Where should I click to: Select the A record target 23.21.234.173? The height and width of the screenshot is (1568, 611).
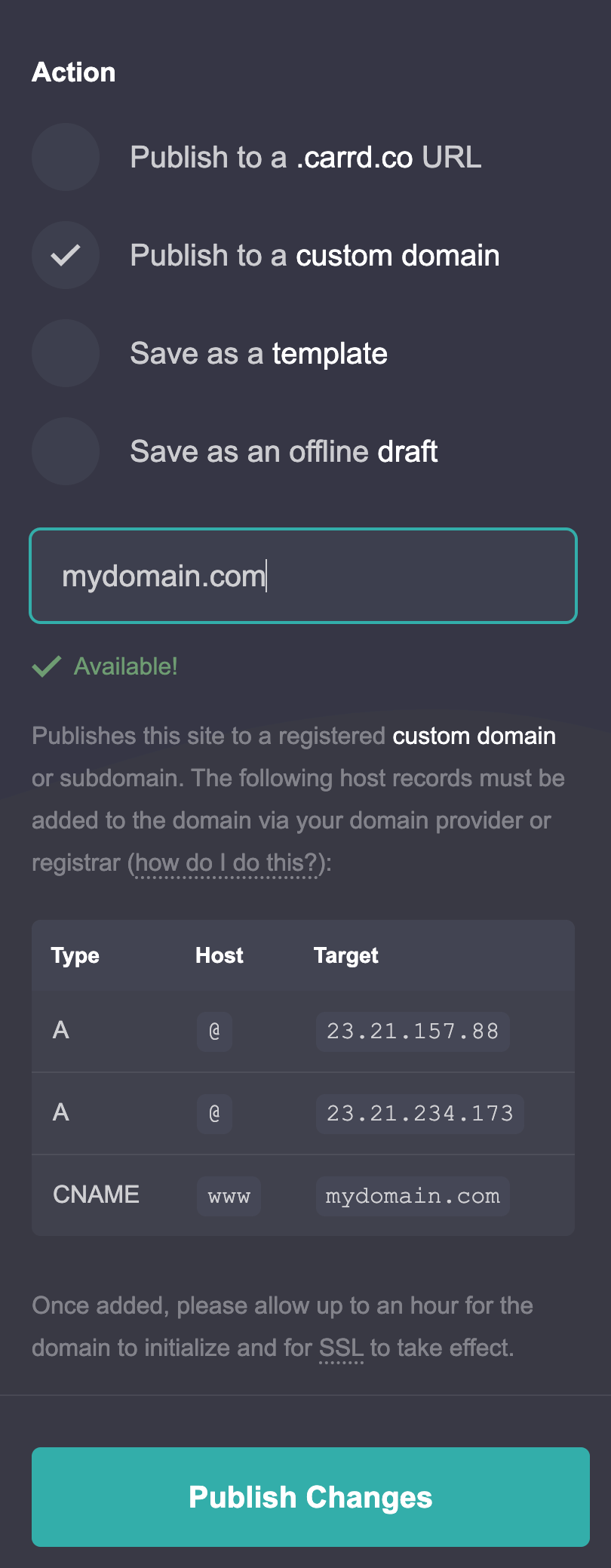pos(419,1114)
